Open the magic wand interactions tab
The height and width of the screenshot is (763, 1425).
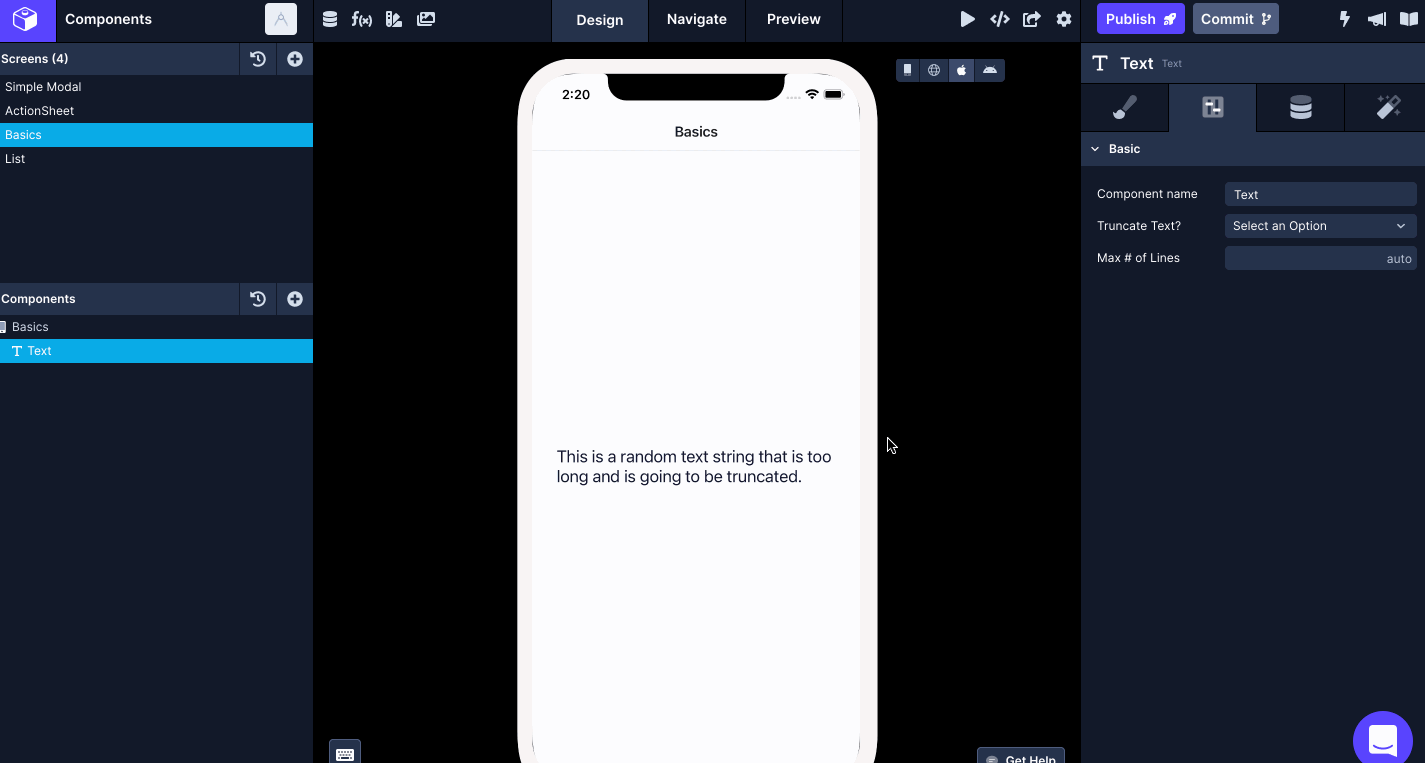point(1388,108)
